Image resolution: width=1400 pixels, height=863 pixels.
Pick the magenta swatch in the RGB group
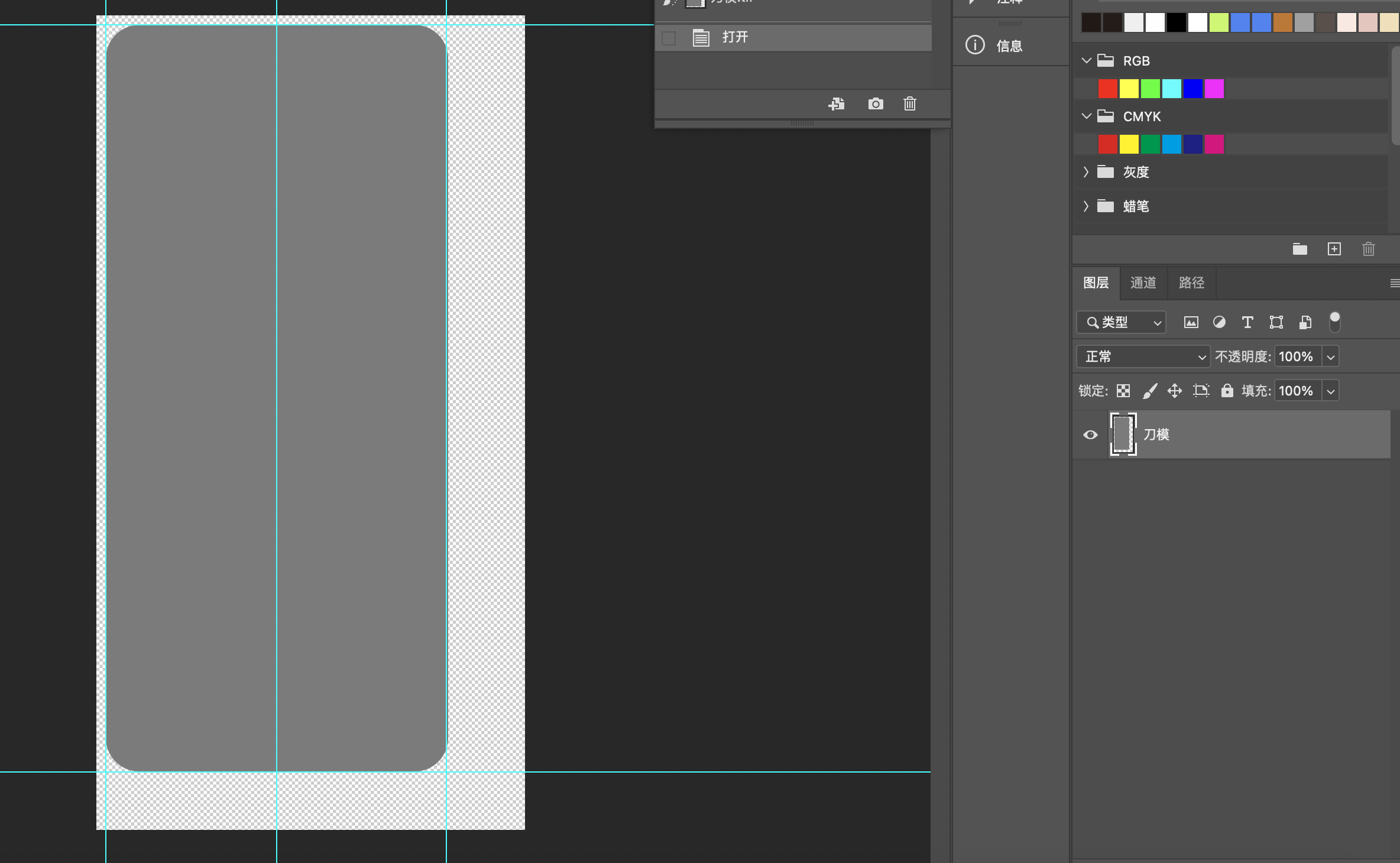click(x=1214, y=89)
